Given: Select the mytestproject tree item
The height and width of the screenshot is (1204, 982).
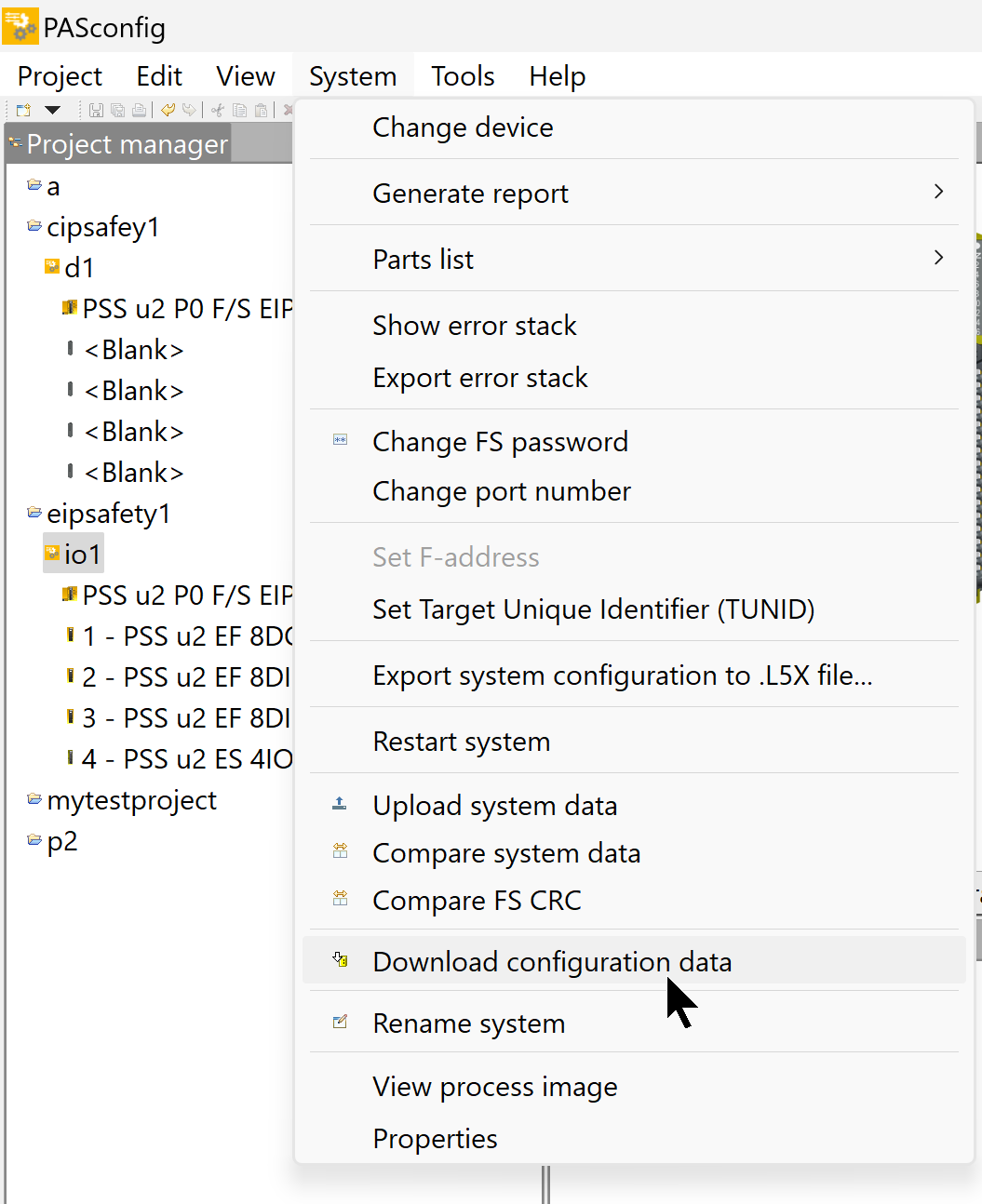Looking at the screenshot, I should click(x=131, y=800).
